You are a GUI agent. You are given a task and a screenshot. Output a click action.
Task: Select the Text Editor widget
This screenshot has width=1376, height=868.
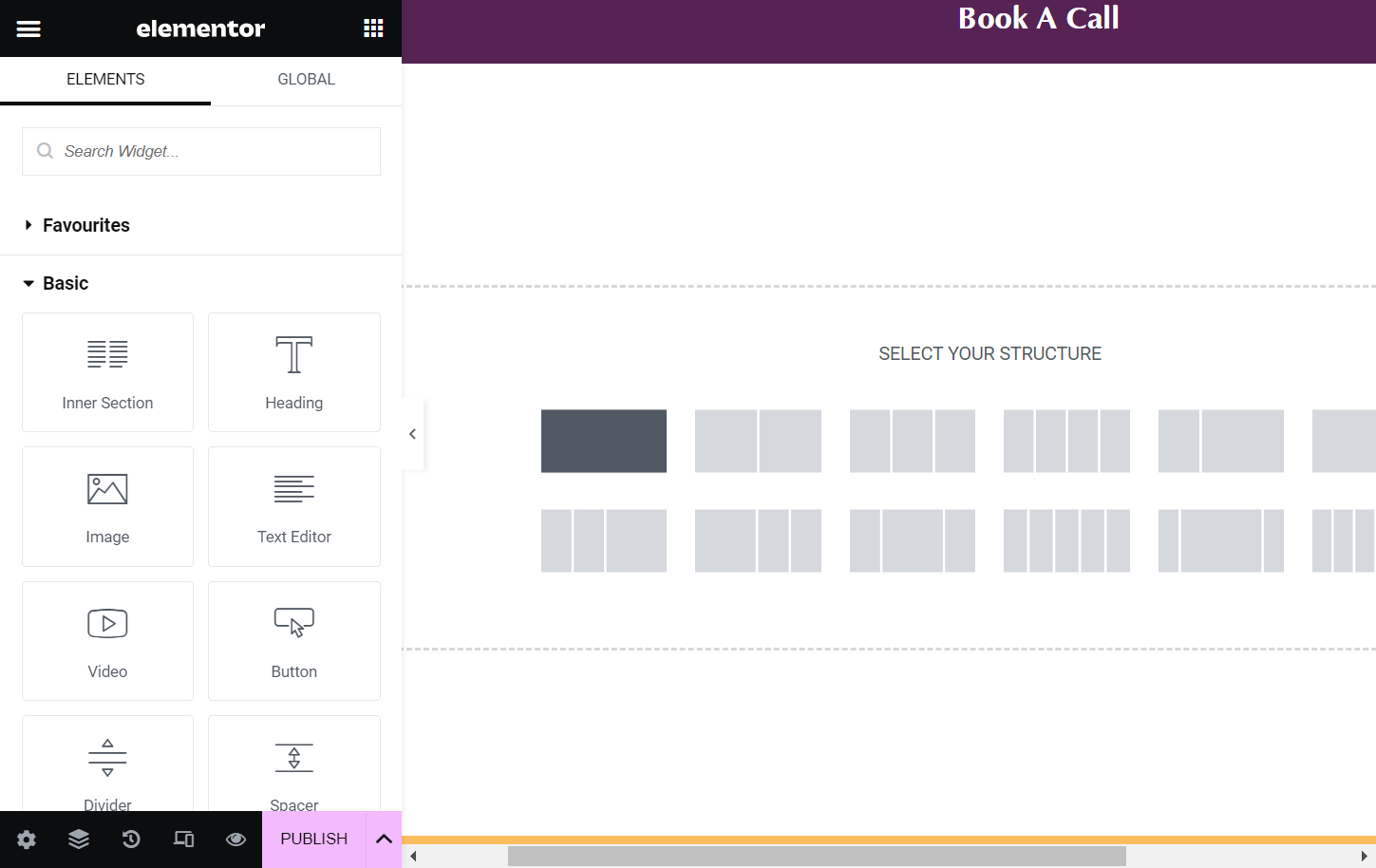pos(294,506)
